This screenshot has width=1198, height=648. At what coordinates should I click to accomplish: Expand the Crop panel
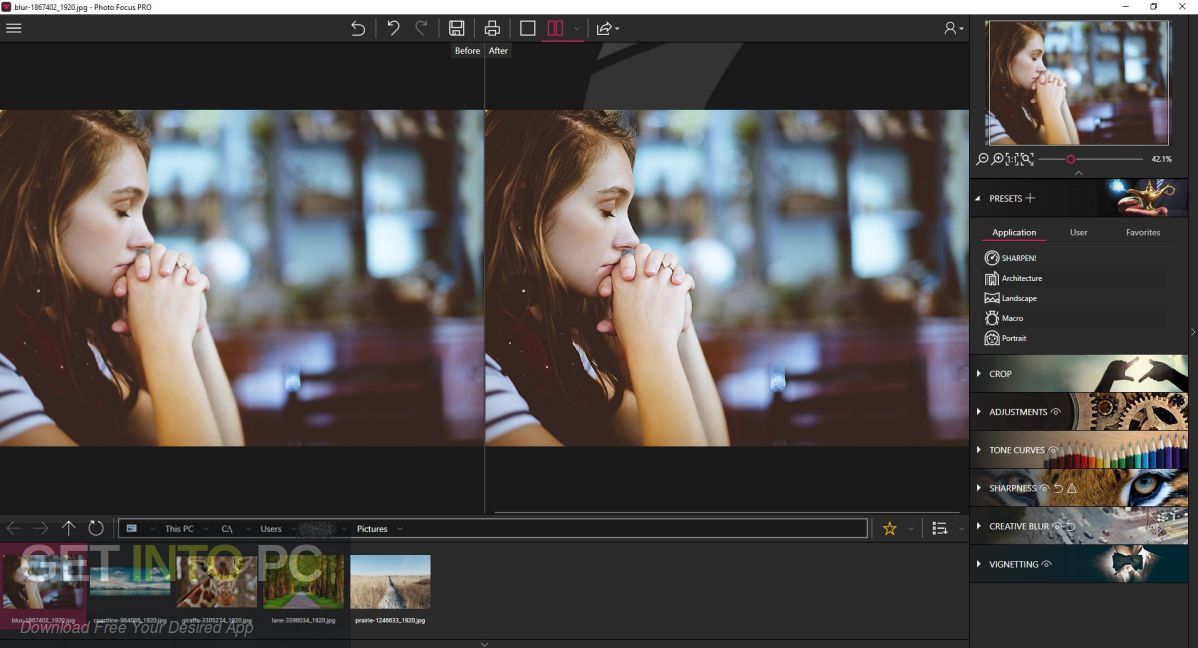[x=978, y=373]
